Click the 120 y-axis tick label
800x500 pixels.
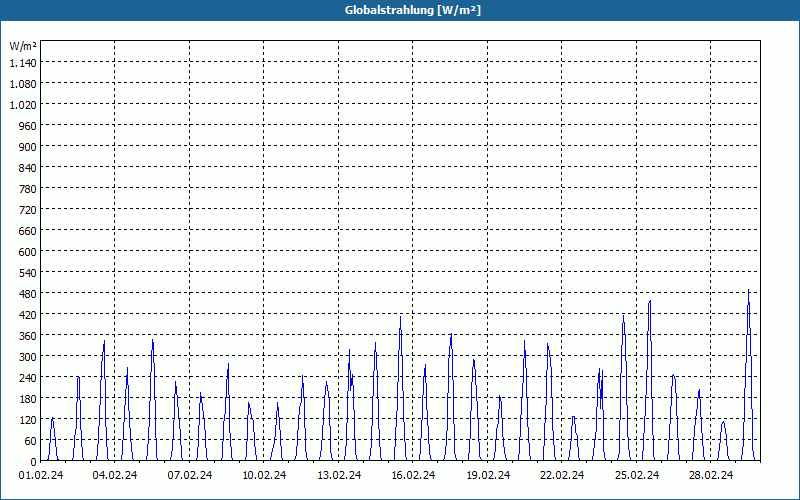point(28,420)
